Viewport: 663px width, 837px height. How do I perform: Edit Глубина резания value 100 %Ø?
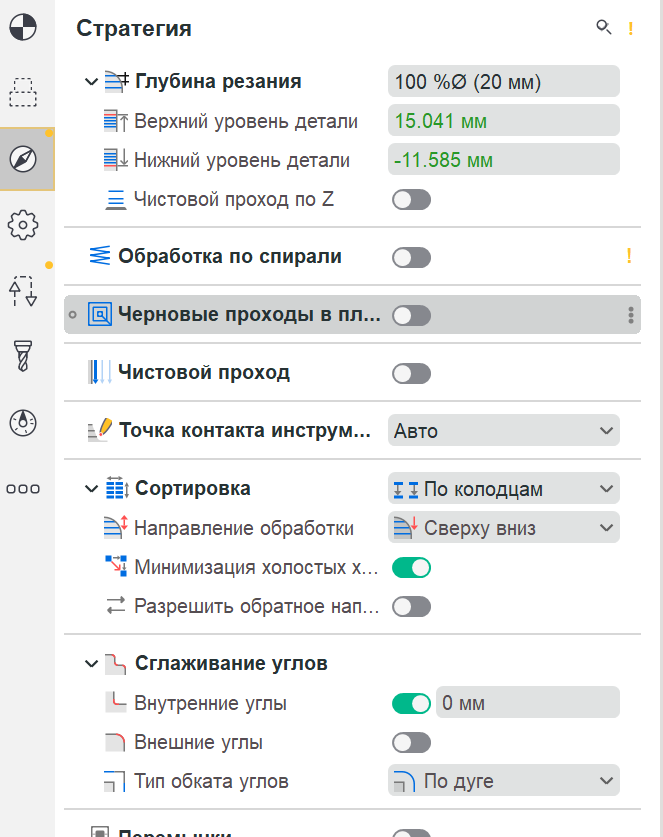pyautogui.click(x=503, y=82)
